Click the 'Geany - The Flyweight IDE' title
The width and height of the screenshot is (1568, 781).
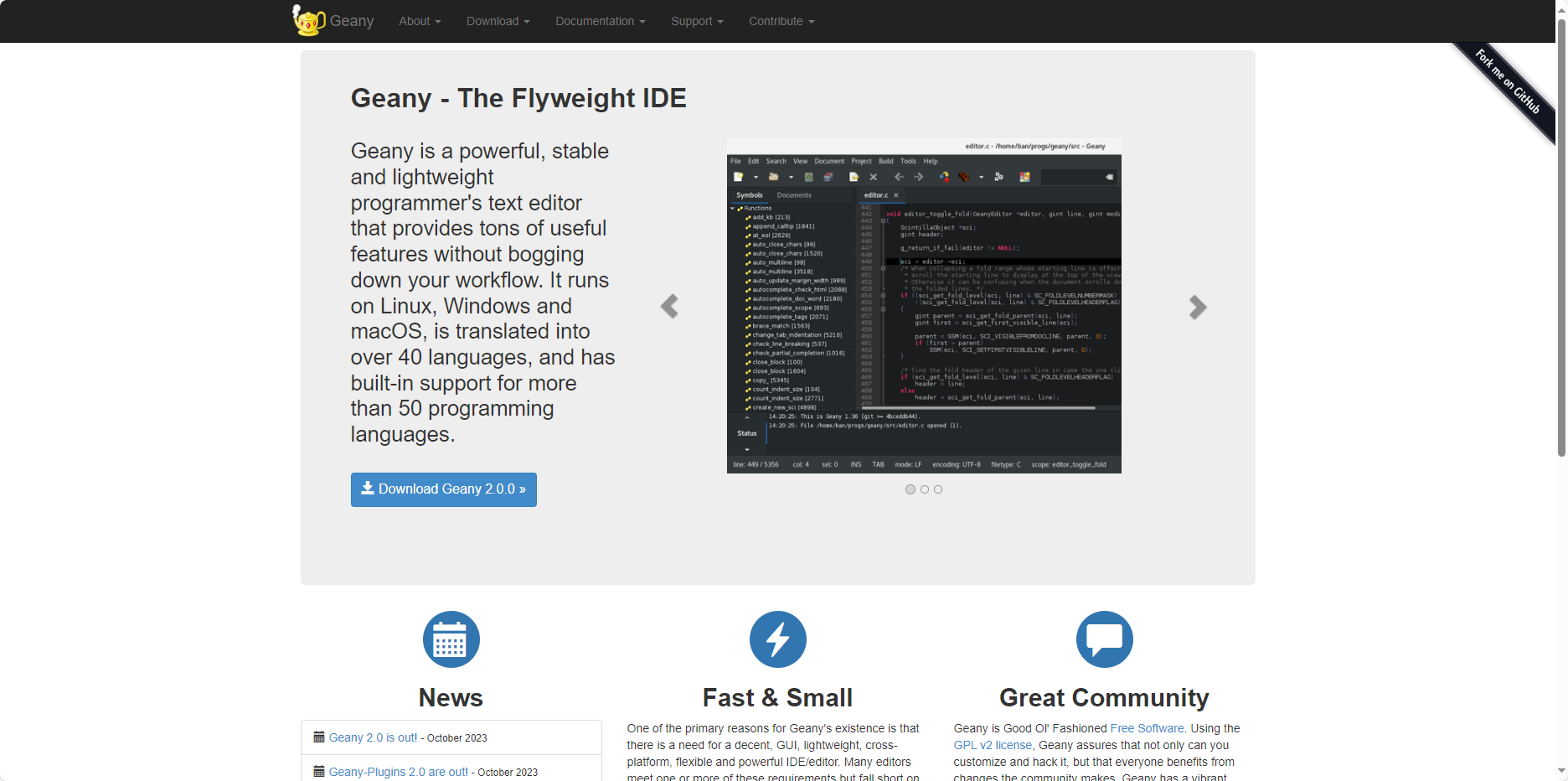(x=518, y=98)
